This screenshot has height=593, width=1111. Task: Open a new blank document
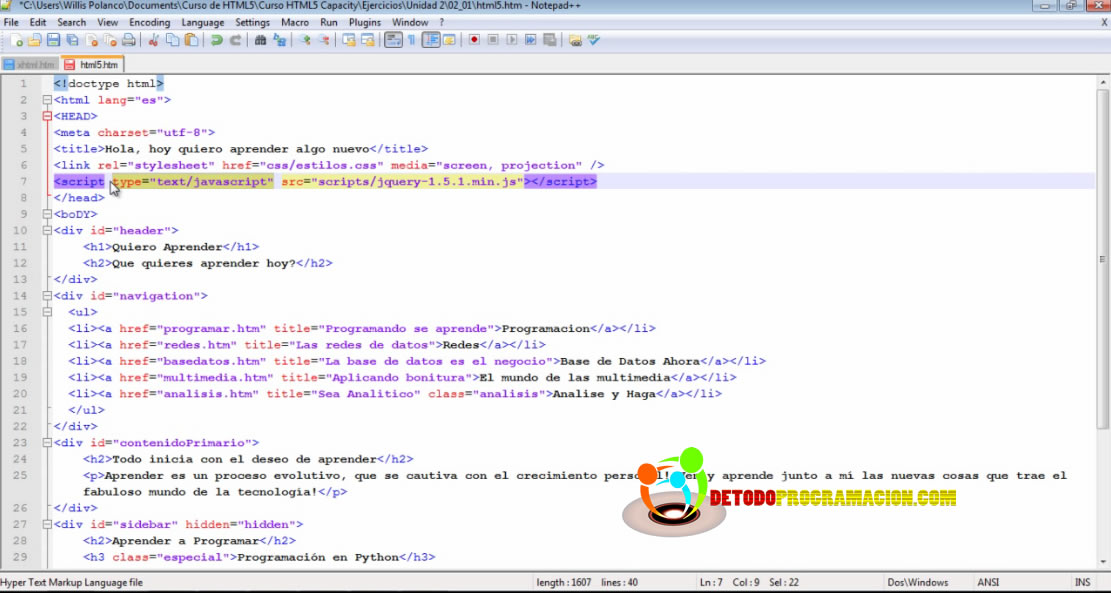(x=18, y=41)
